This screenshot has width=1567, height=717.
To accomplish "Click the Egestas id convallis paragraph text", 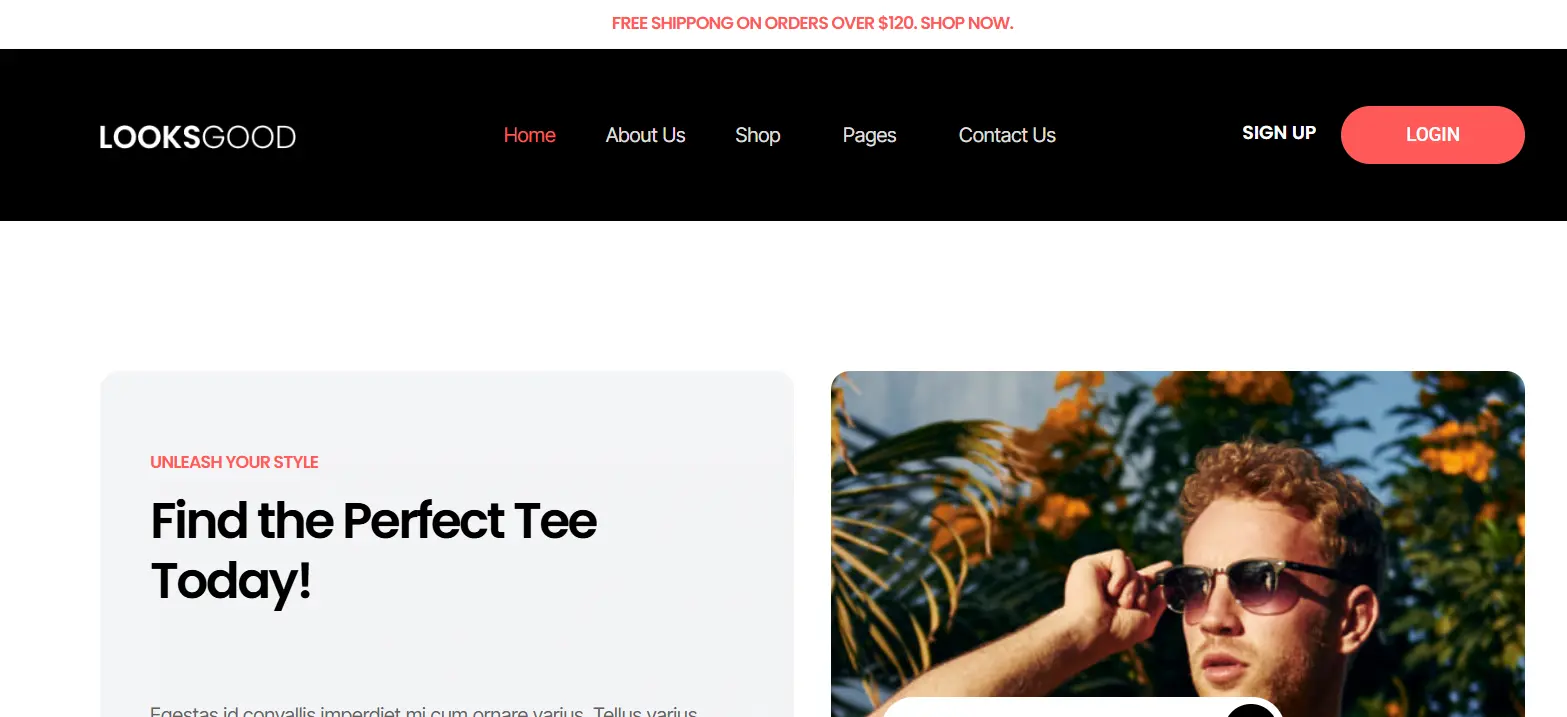I will coord(423,711).
